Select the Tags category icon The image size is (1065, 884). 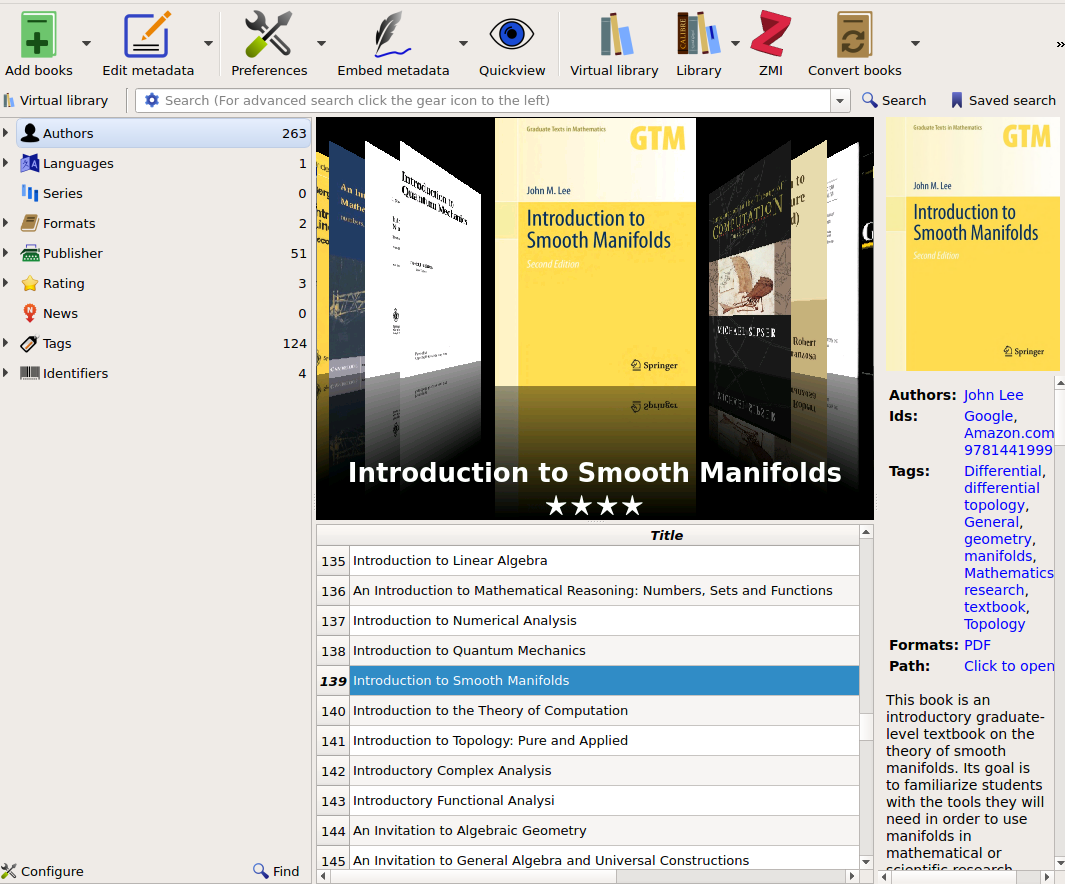click(29, 344)
